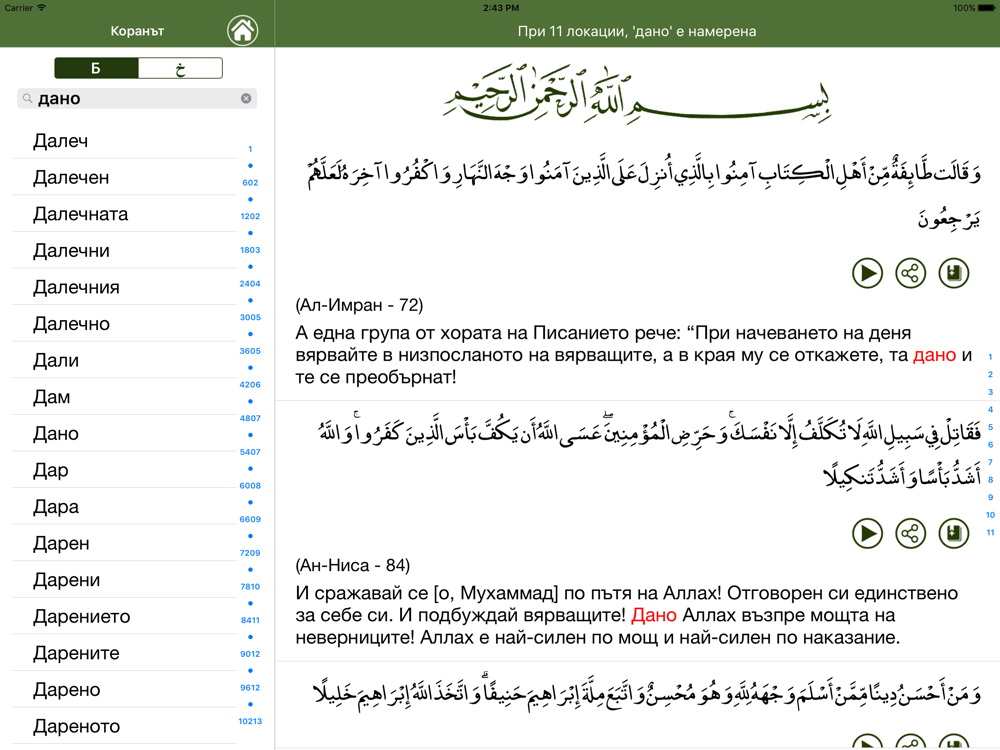The width and height of the screenshot is (1000, 750).
Task: Tap the 'Коранът' title in header
Action: pos(137,31)
